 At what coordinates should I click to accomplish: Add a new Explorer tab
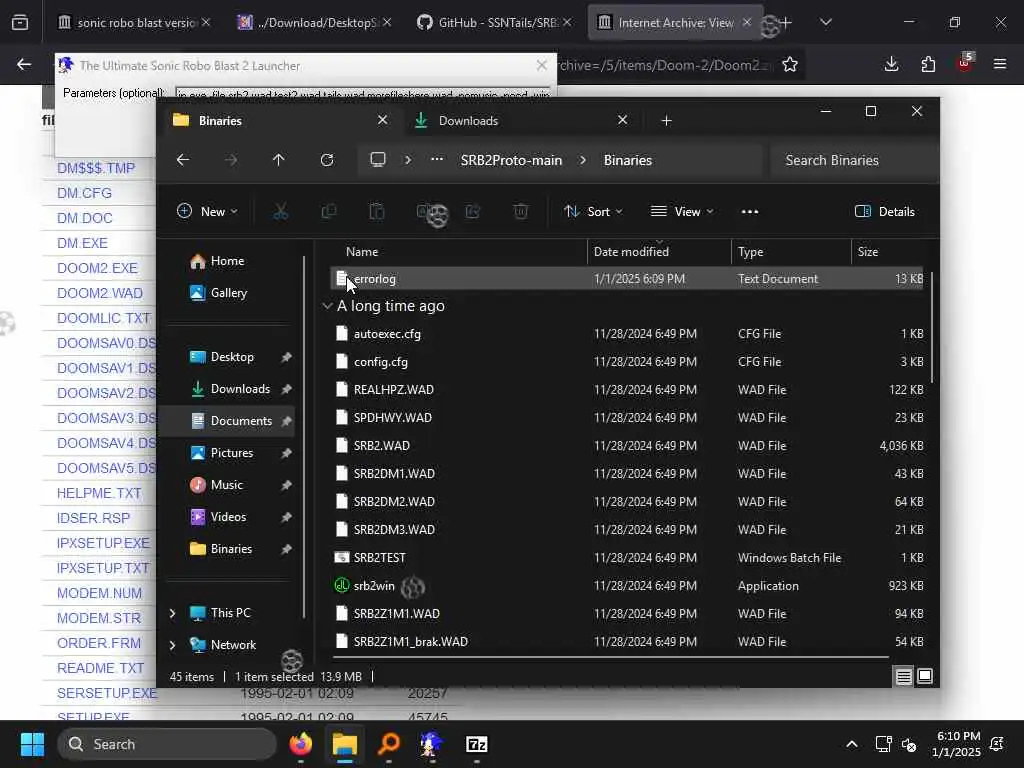point(666,121)
